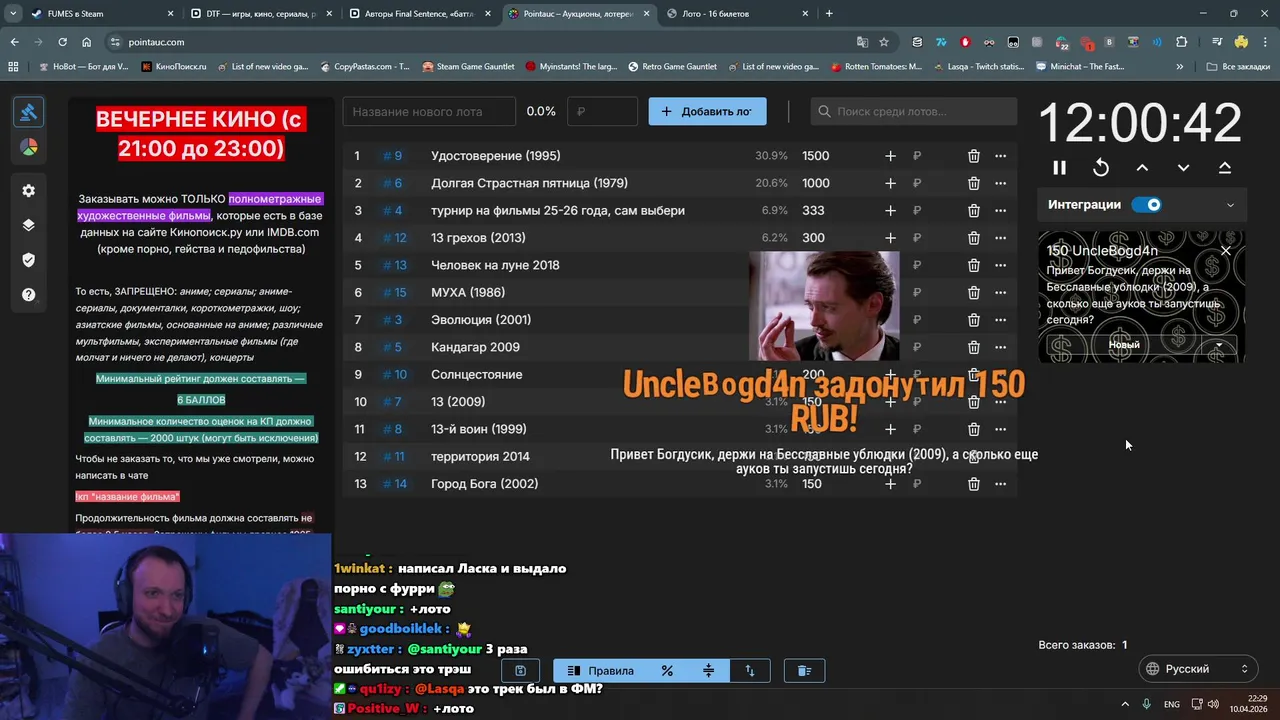Open settings gear in the Pointauc sidebar
Image resolution: width=1280 pixels, height=720 pixels.
[28, 190]
